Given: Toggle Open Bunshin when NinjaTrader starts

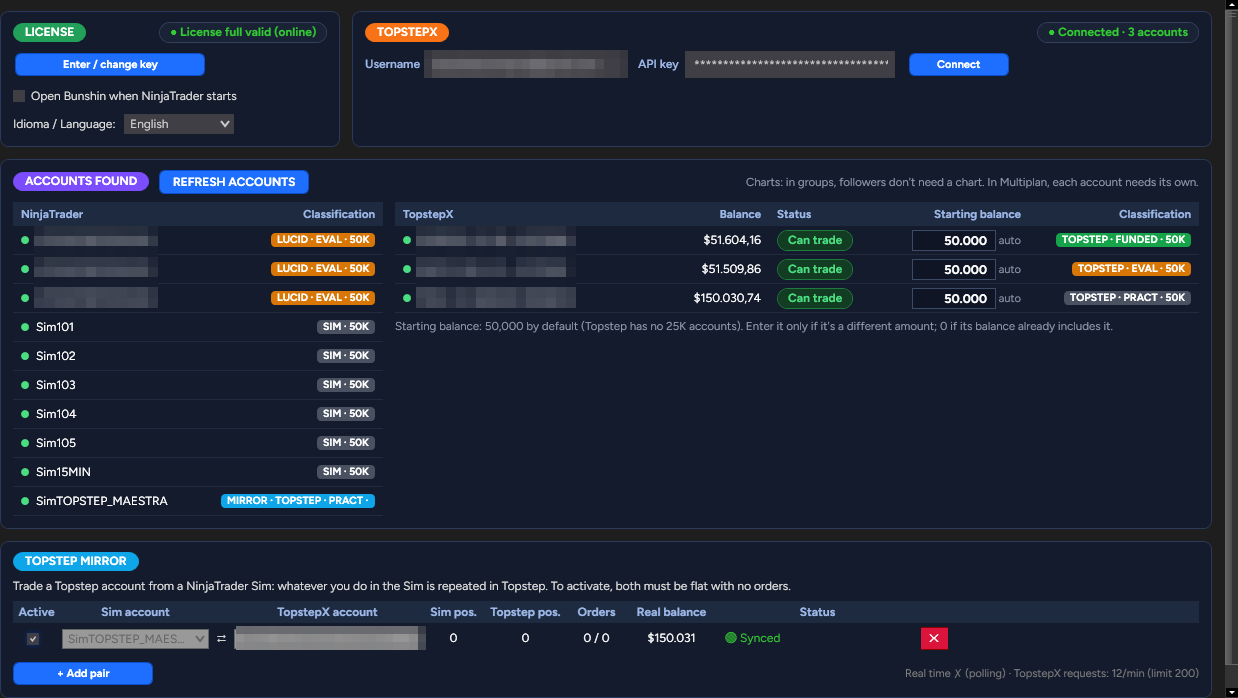Looking at the screenshot, I should click(19, 96).
